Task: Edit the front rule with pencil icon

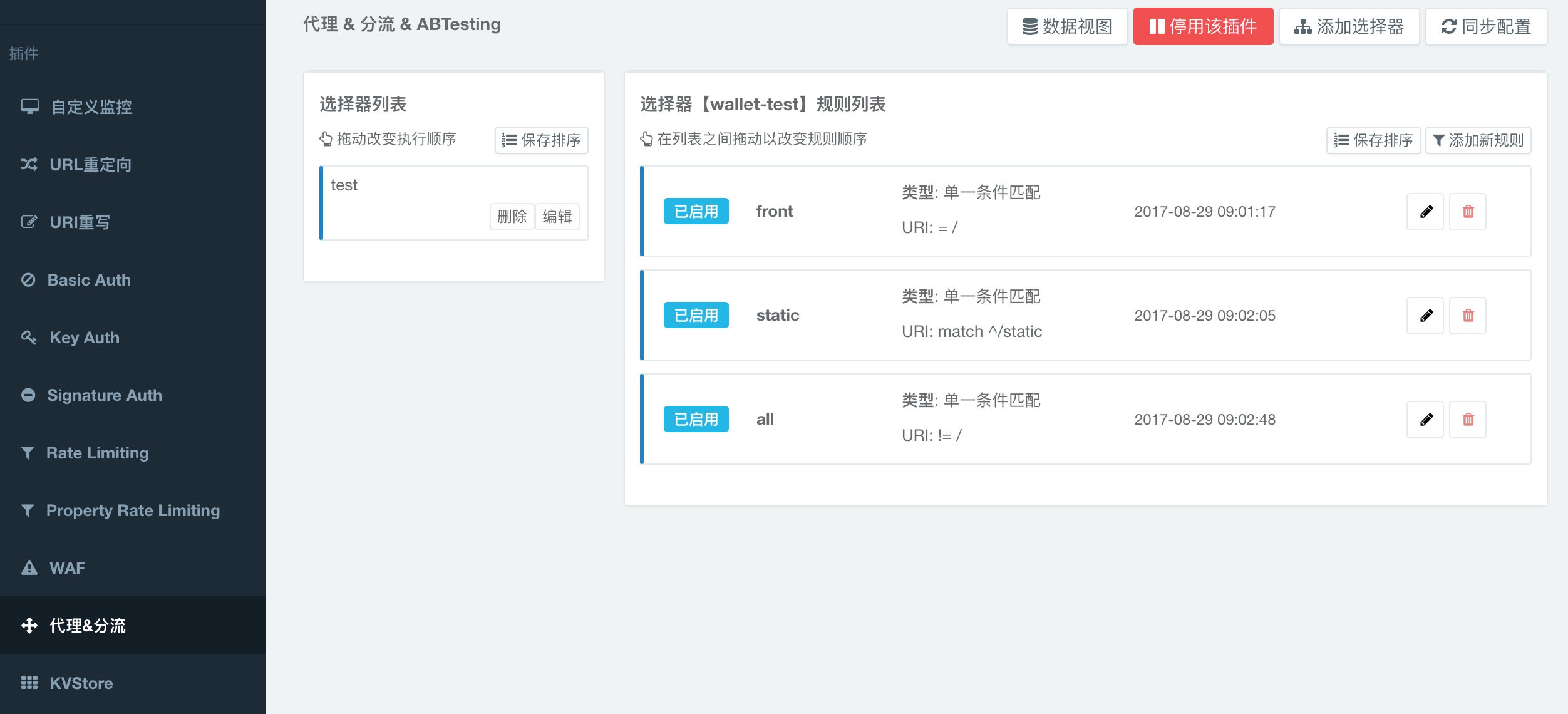Action: tap(1425, 212)
